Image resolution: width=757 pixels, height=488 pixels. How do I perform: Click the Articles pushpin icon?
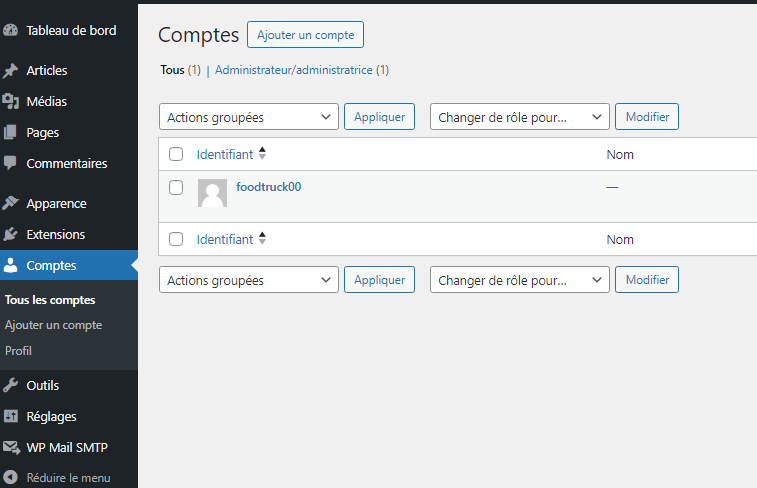tap(11, 71)
